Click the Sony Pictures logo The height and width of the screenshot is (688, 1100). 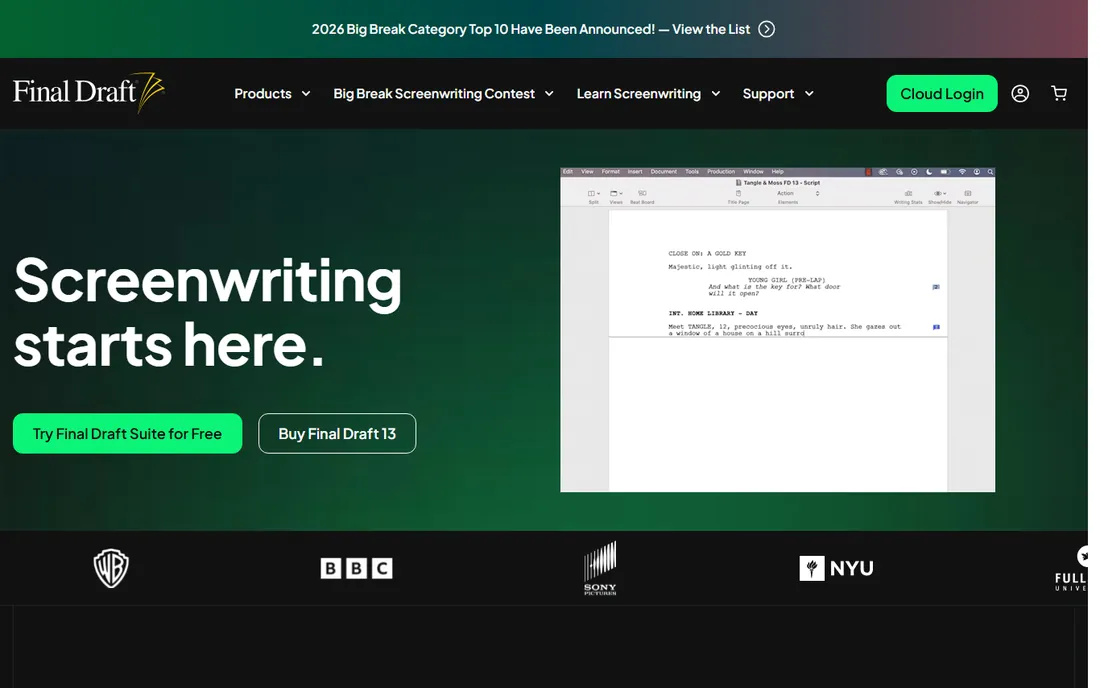600,568
